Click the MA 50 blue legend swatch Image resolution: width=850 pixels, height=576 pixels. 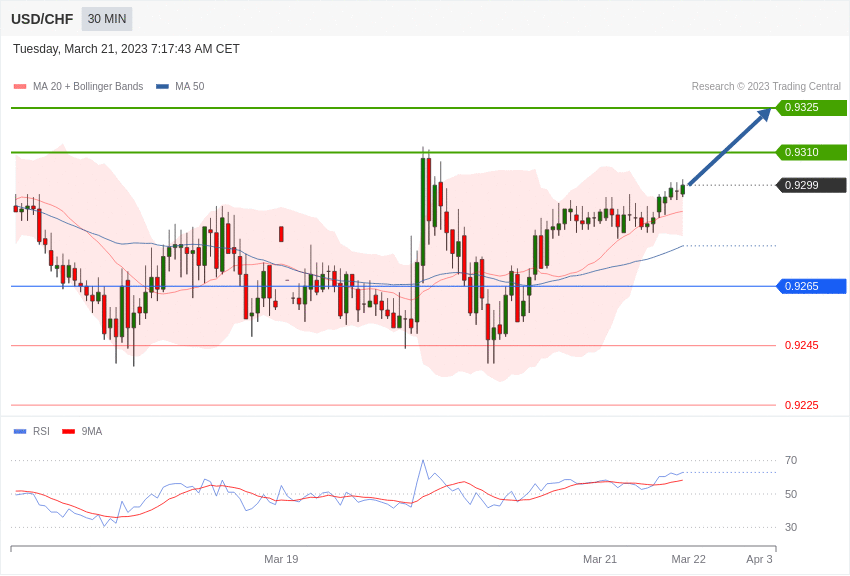[x=162, y=86]
